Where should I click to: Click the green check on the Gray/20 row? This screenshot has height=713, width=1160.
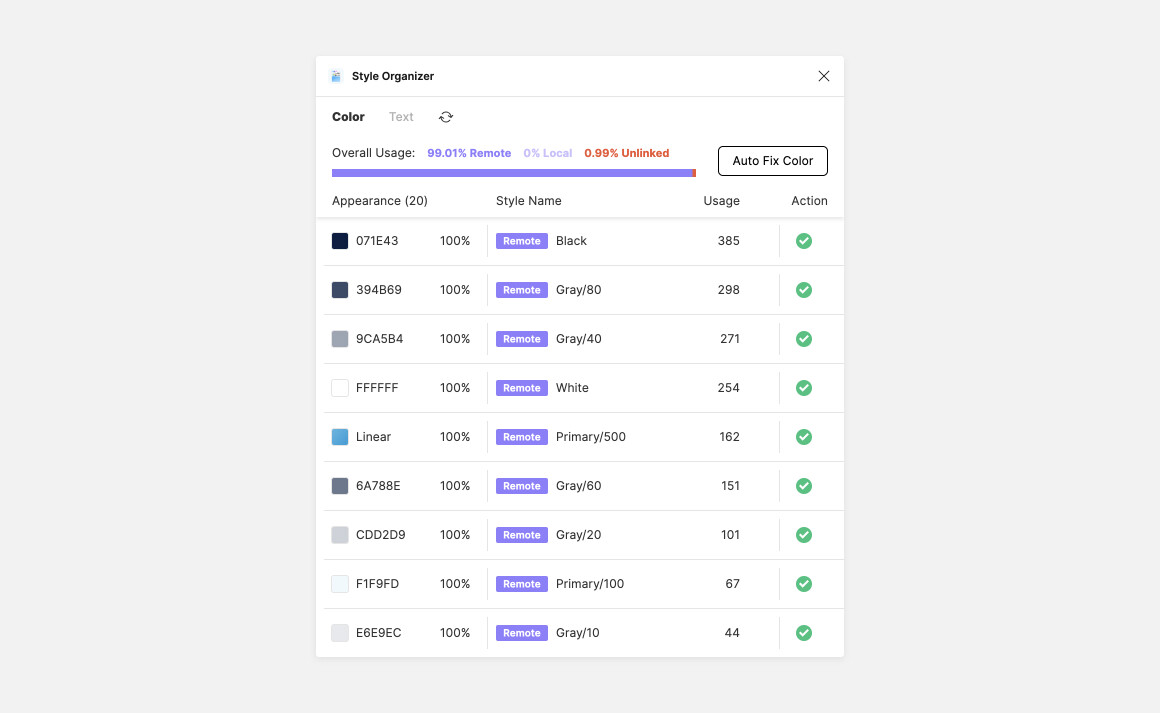pyautogui.click(x=804, y=535)
